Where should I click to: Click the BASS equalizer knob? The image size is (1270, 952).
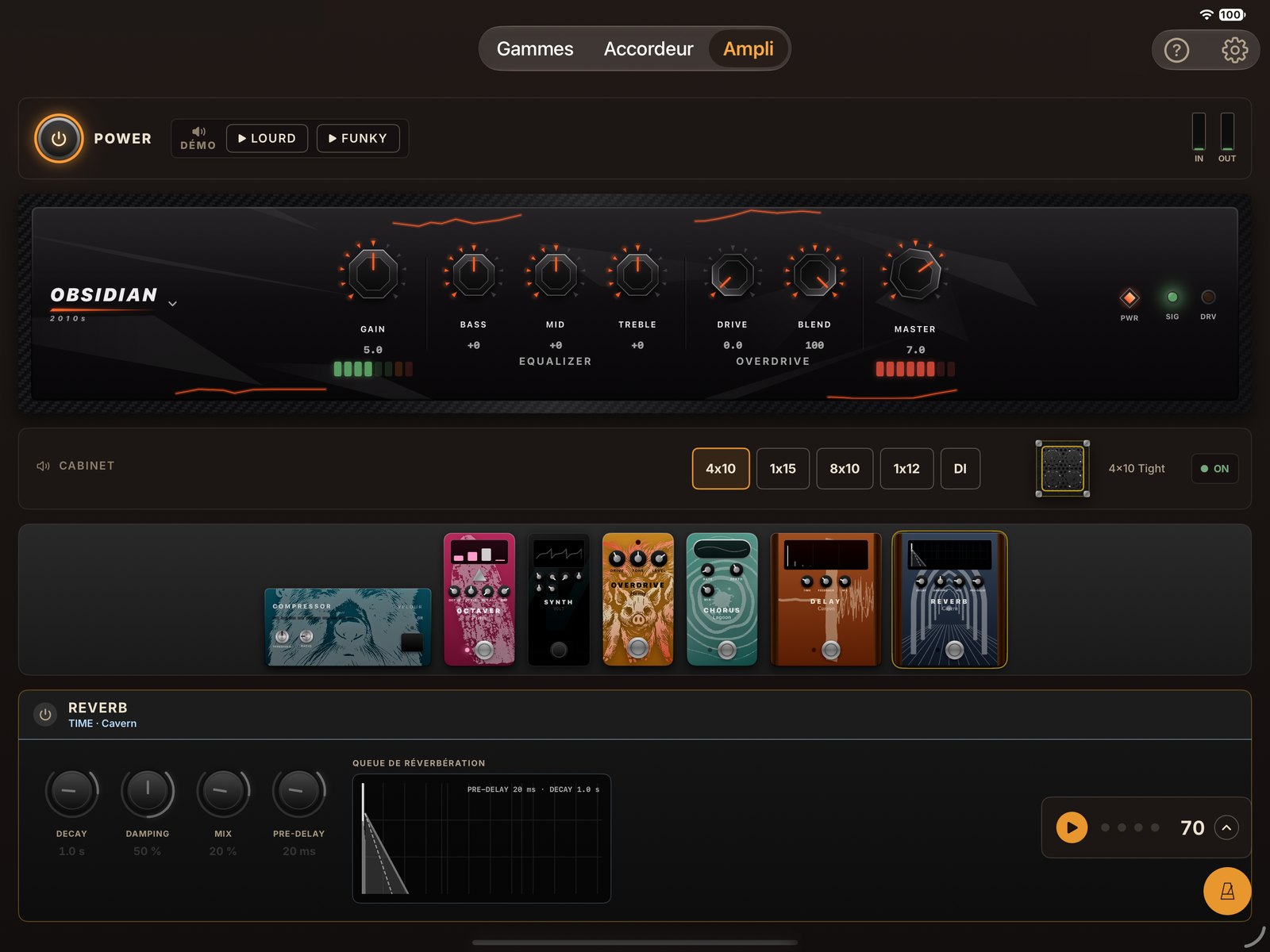point(474,274)
